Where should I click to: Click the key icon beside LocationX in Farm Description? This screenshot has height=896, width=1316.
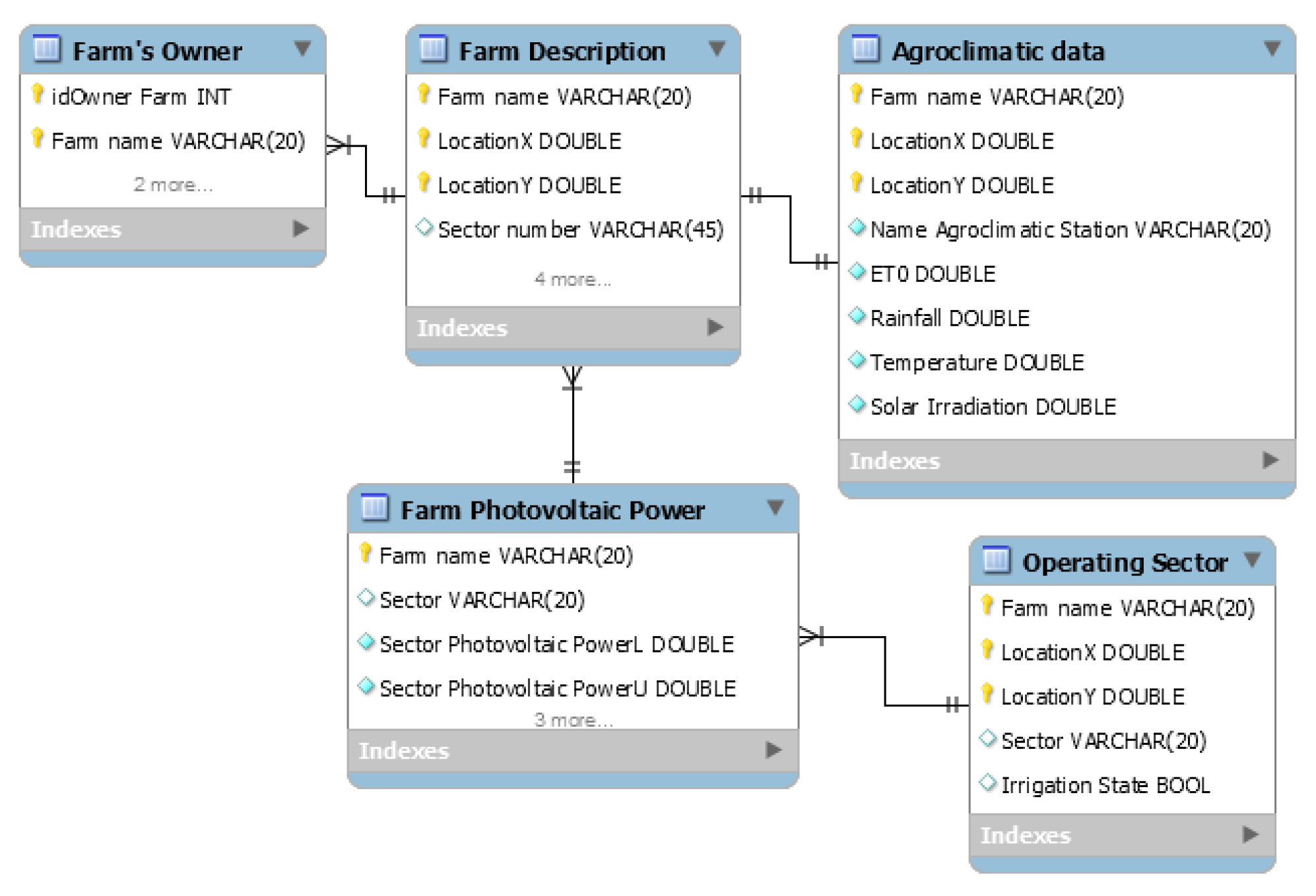pos(424,139)
